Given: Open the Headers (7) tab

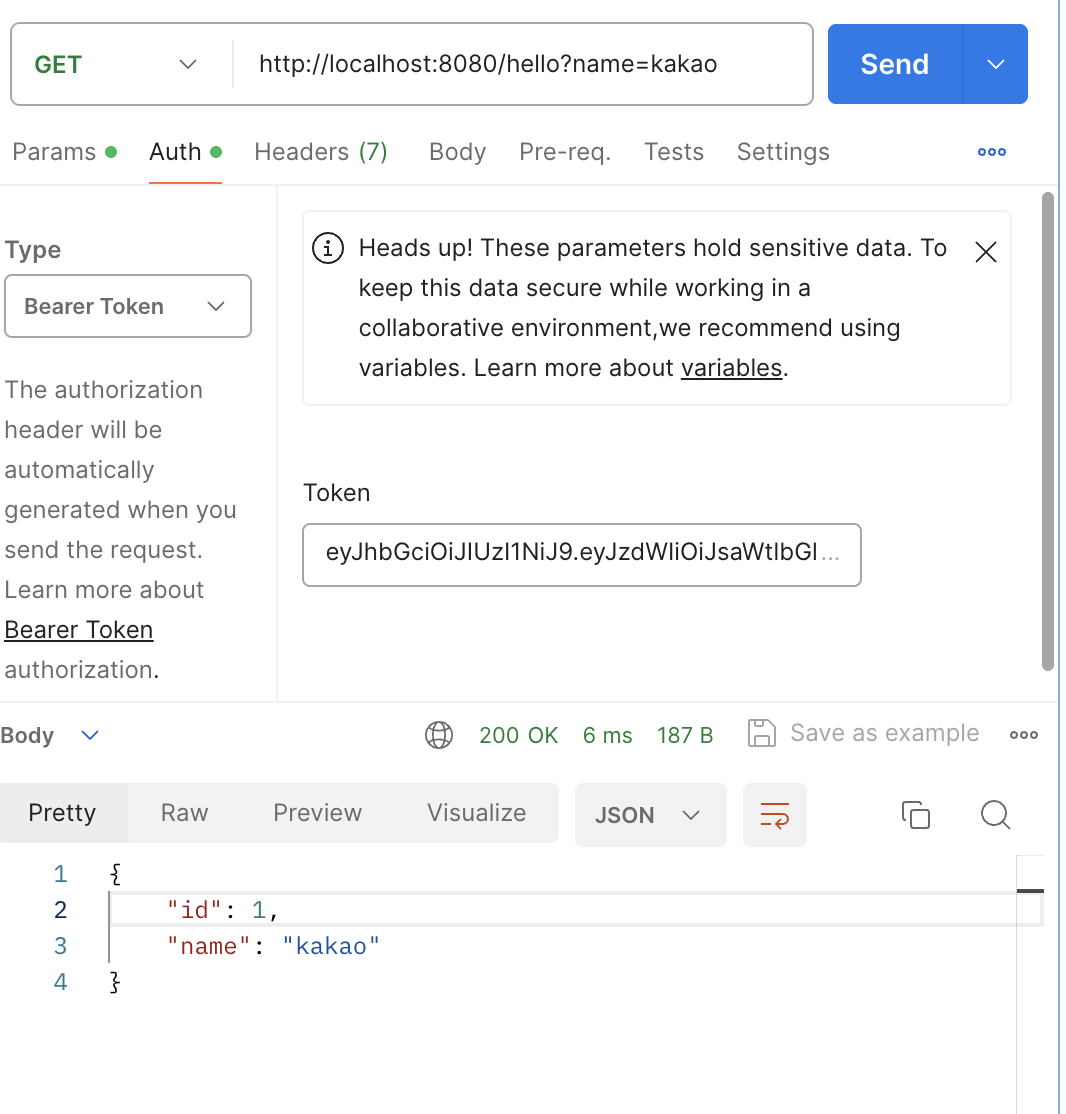Looking at the screenshot, I should pos(321,152).
